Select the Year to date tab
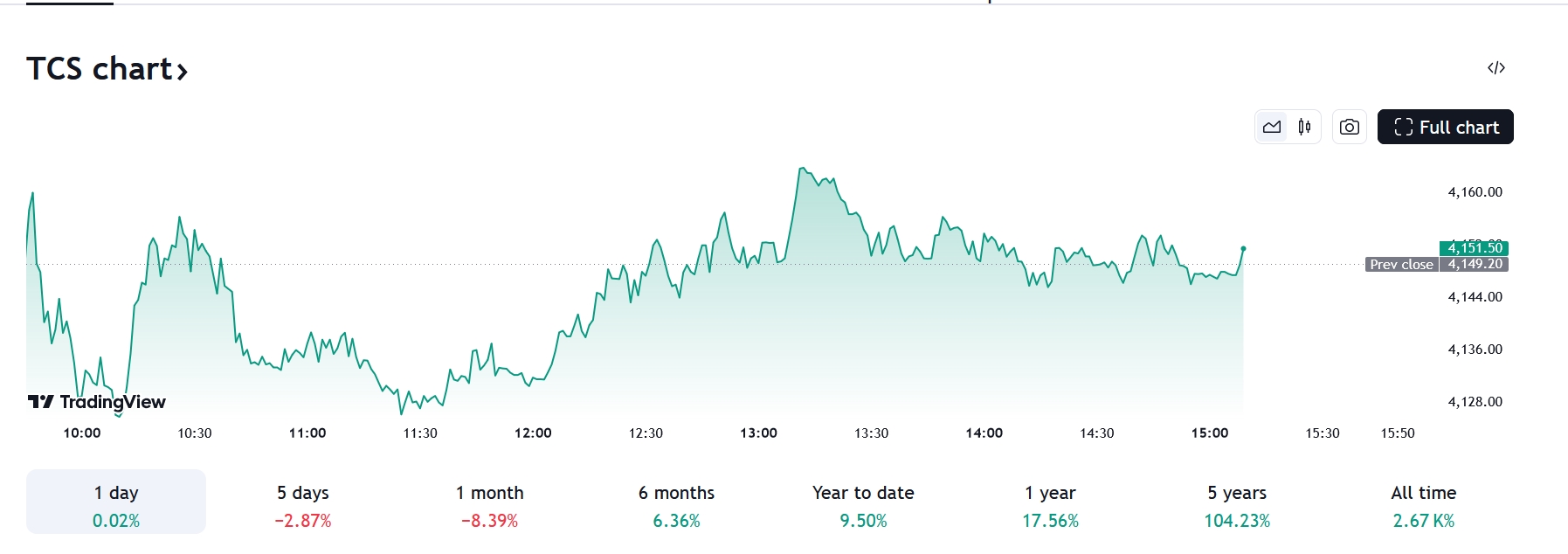1568x554 pixels. pyautogui.click(x=863, y=502)
